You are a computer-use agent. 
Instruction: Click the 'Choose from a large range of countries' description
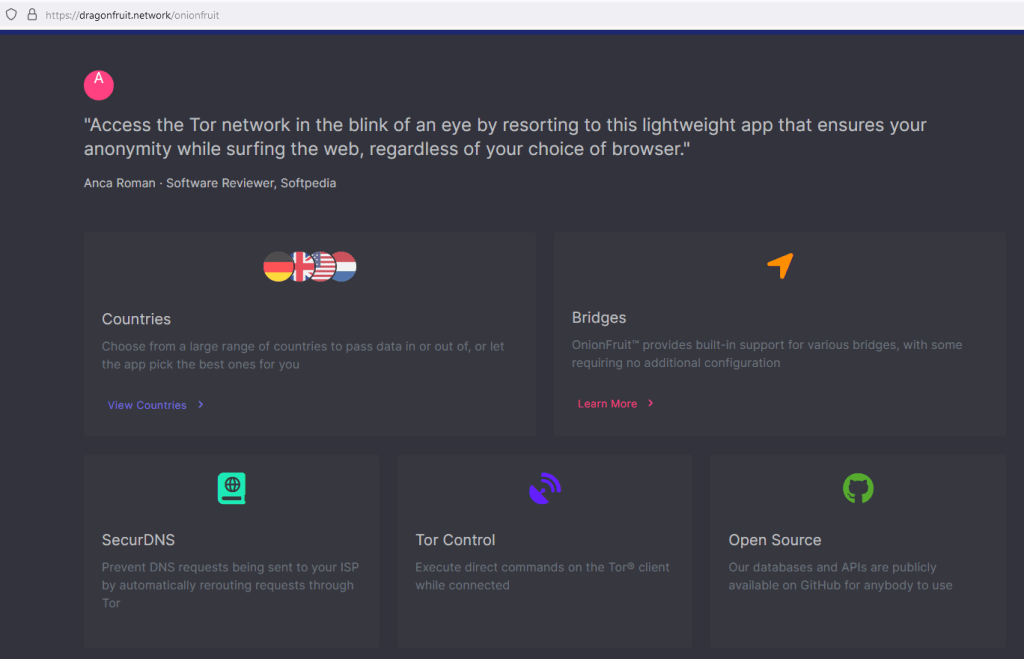(303, 355)
